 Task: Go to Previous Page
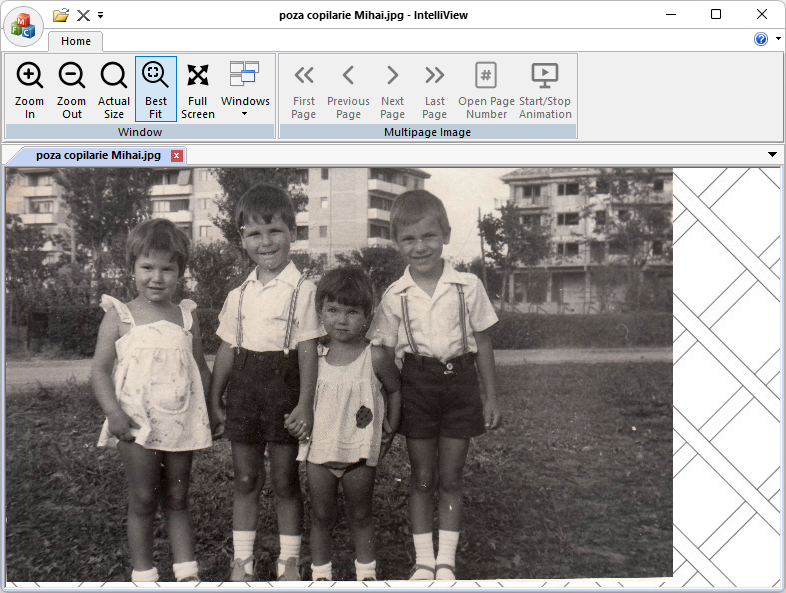tap(348, 90)
